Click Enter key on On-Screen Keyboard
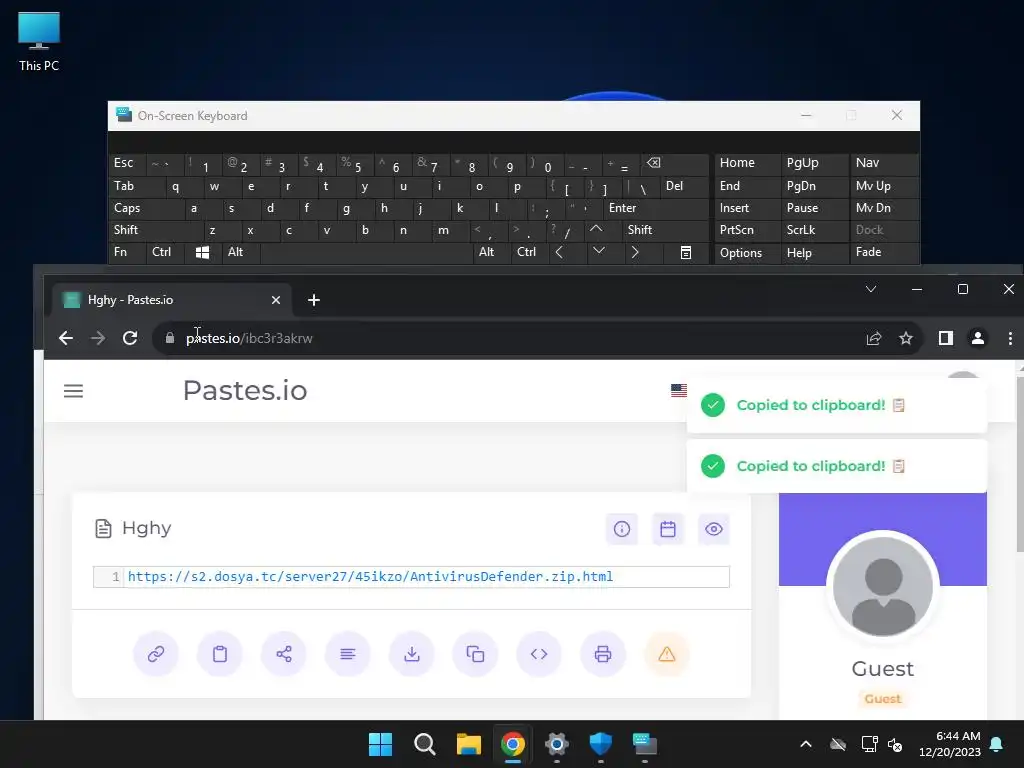The image size is (1024, 768). tap(656, 208)
